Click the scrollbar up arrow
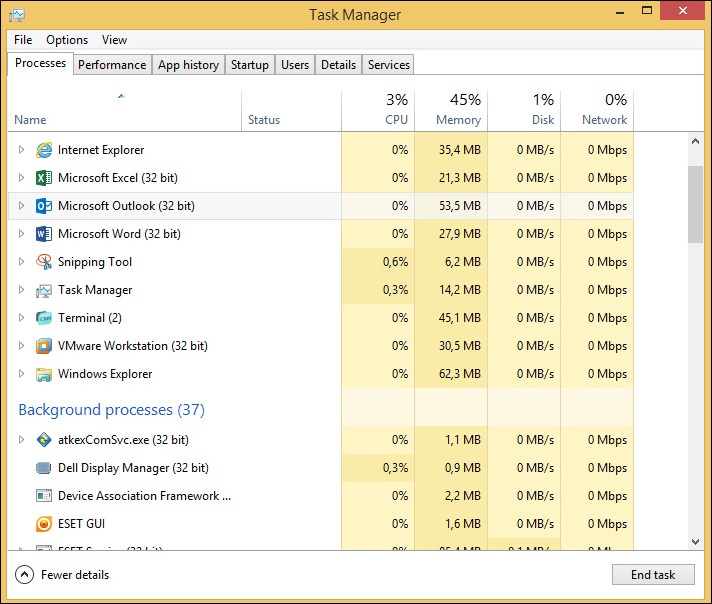The width and height of the screenshot is (712, 604). [695, 141]
